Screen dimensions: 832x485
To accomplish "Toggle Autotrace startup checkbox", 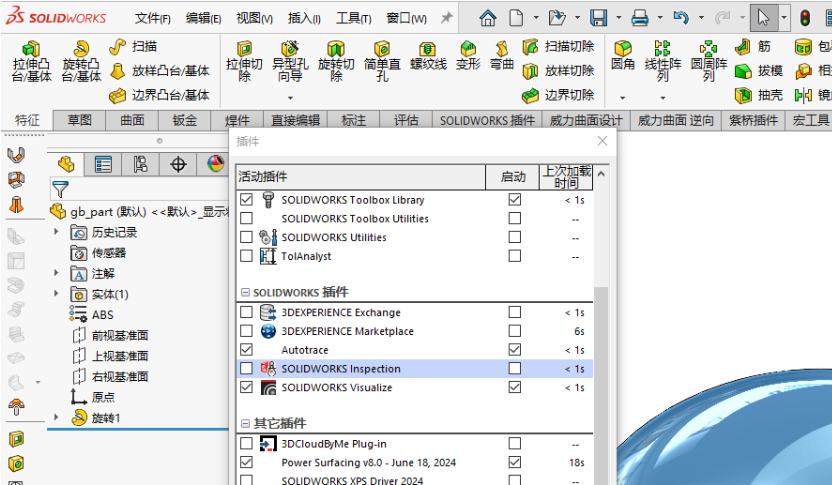I will (x=514, y=350).
